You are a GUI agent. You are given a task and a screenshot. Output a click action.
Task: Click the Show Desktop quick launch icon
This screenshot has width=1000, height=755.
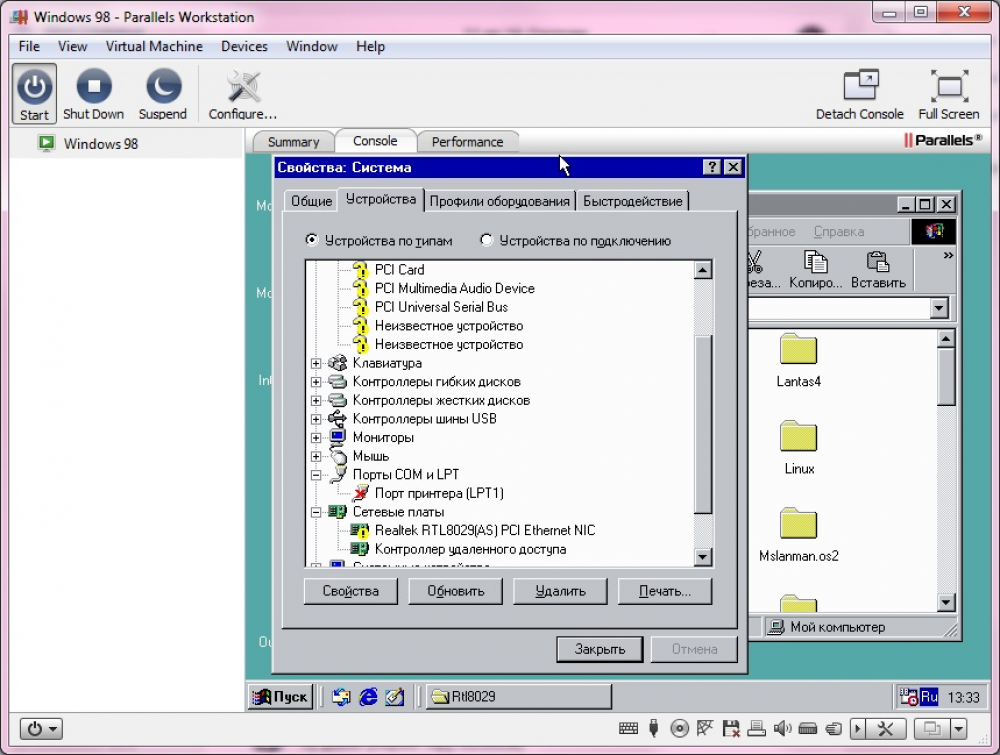(x=394, y=697)
